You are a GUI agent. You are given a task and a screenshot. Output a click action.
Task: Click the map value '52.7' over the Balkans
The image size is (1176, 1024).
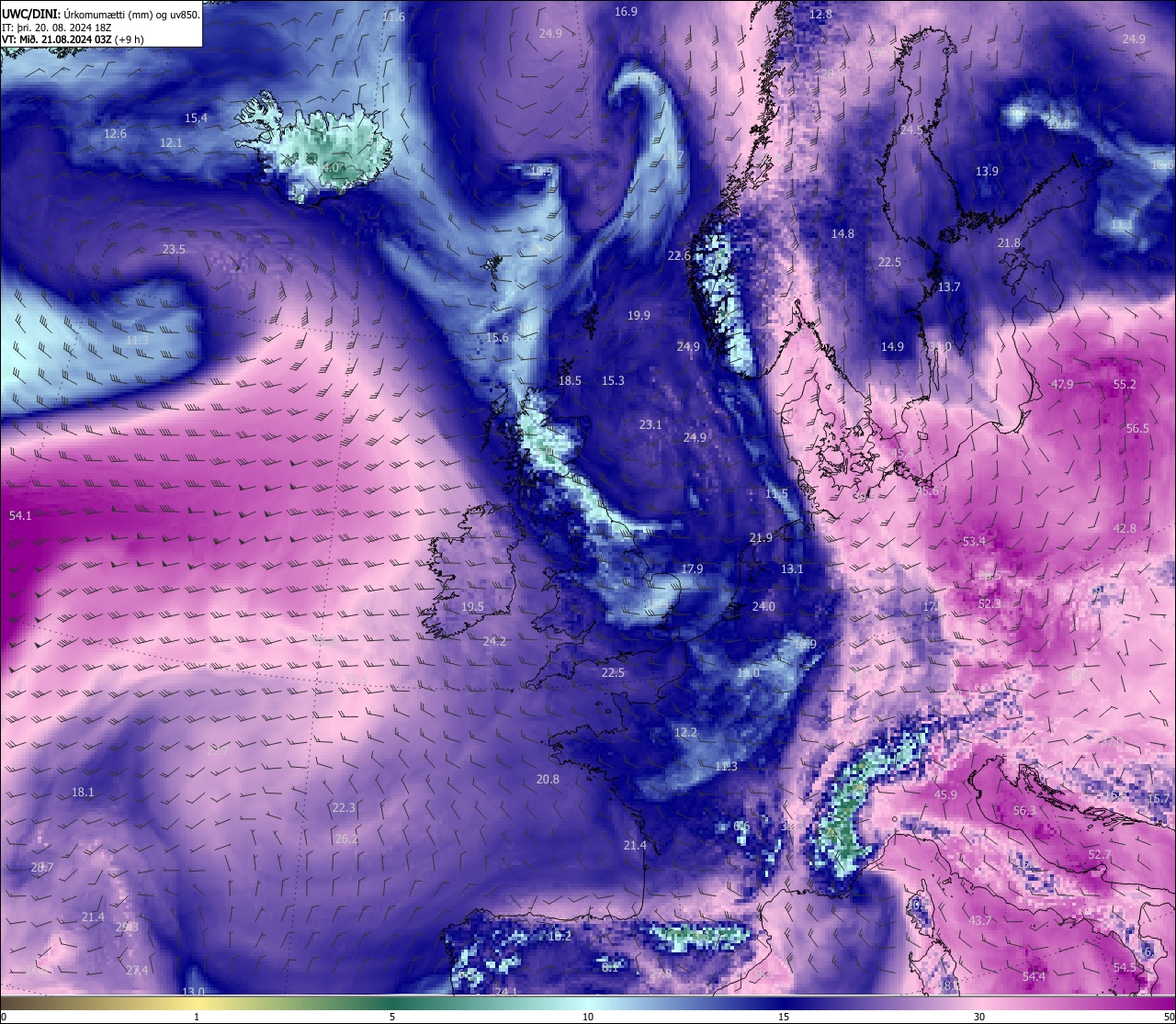click(1100, 855)
